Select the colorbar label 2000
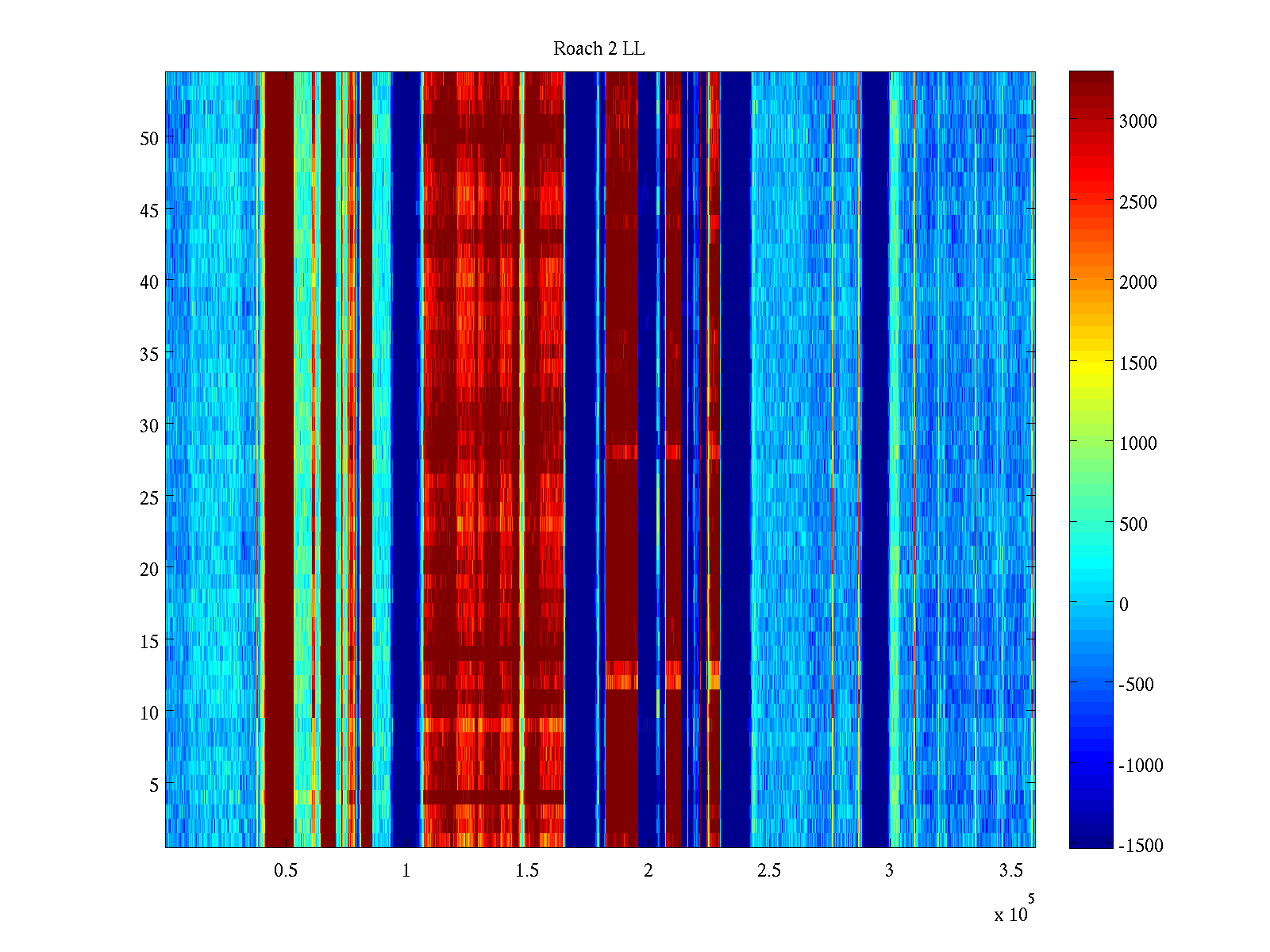Image resolution: width=1270 pixels, height=952 pixels. point(1137,282)
